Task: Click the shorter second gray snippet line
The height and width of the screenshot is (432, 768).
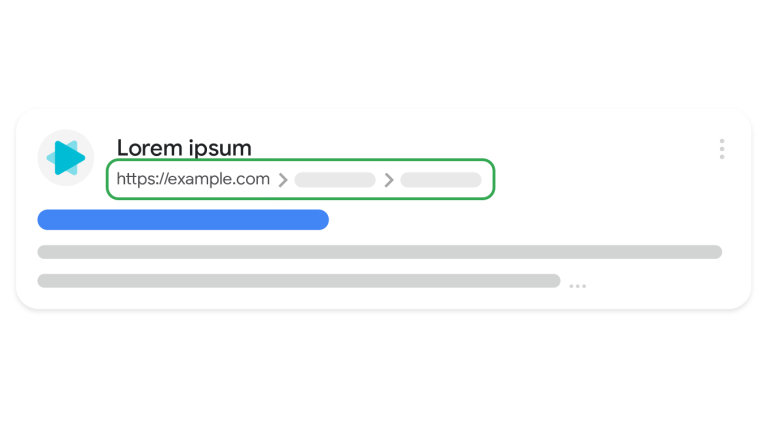Action: pyautogui.click(x=299, y=281)
